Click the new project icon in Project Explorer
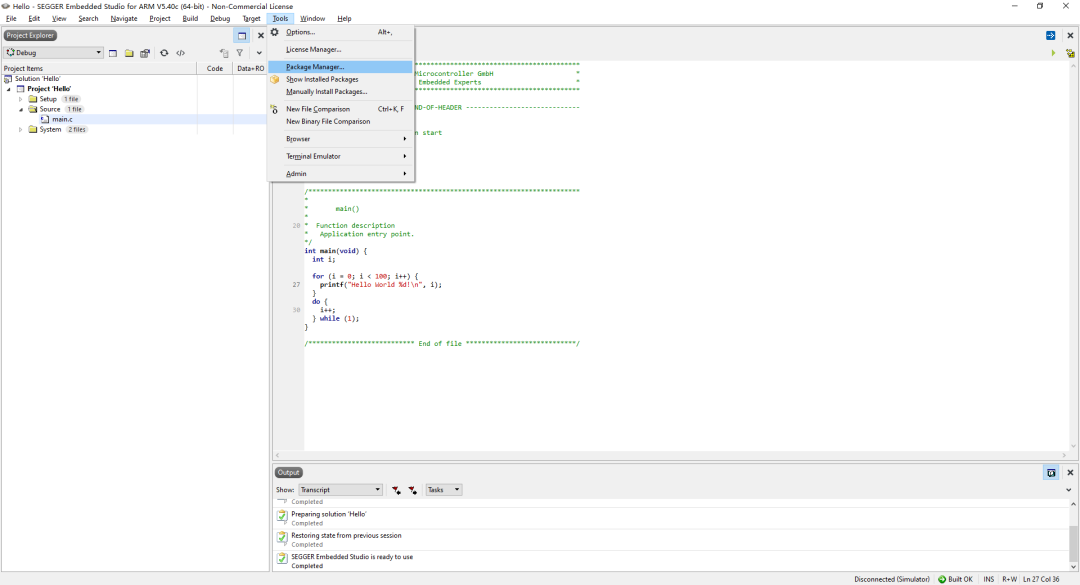 (113, 53)
